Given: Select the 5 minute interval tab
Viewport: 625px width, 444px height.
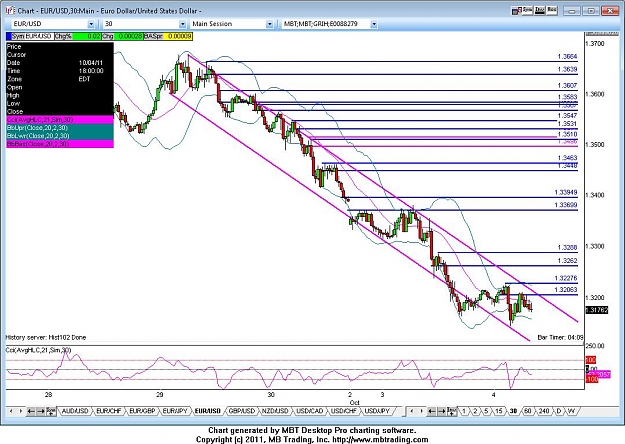Looking at the screenshot, I should pyautogui.click(x=486, y=411).
